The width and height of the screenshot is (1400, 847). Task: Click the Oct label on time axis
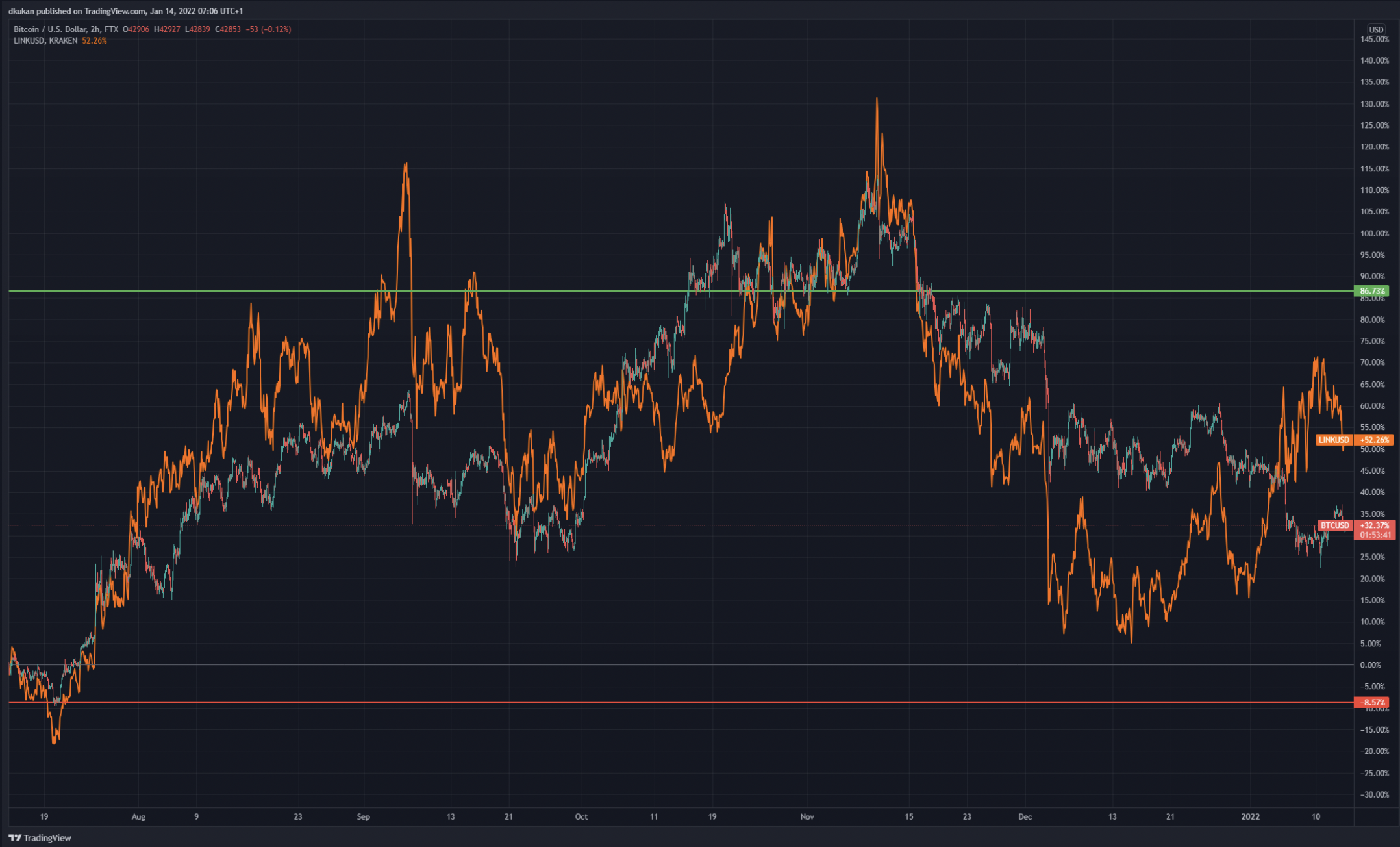coord(581,816)
